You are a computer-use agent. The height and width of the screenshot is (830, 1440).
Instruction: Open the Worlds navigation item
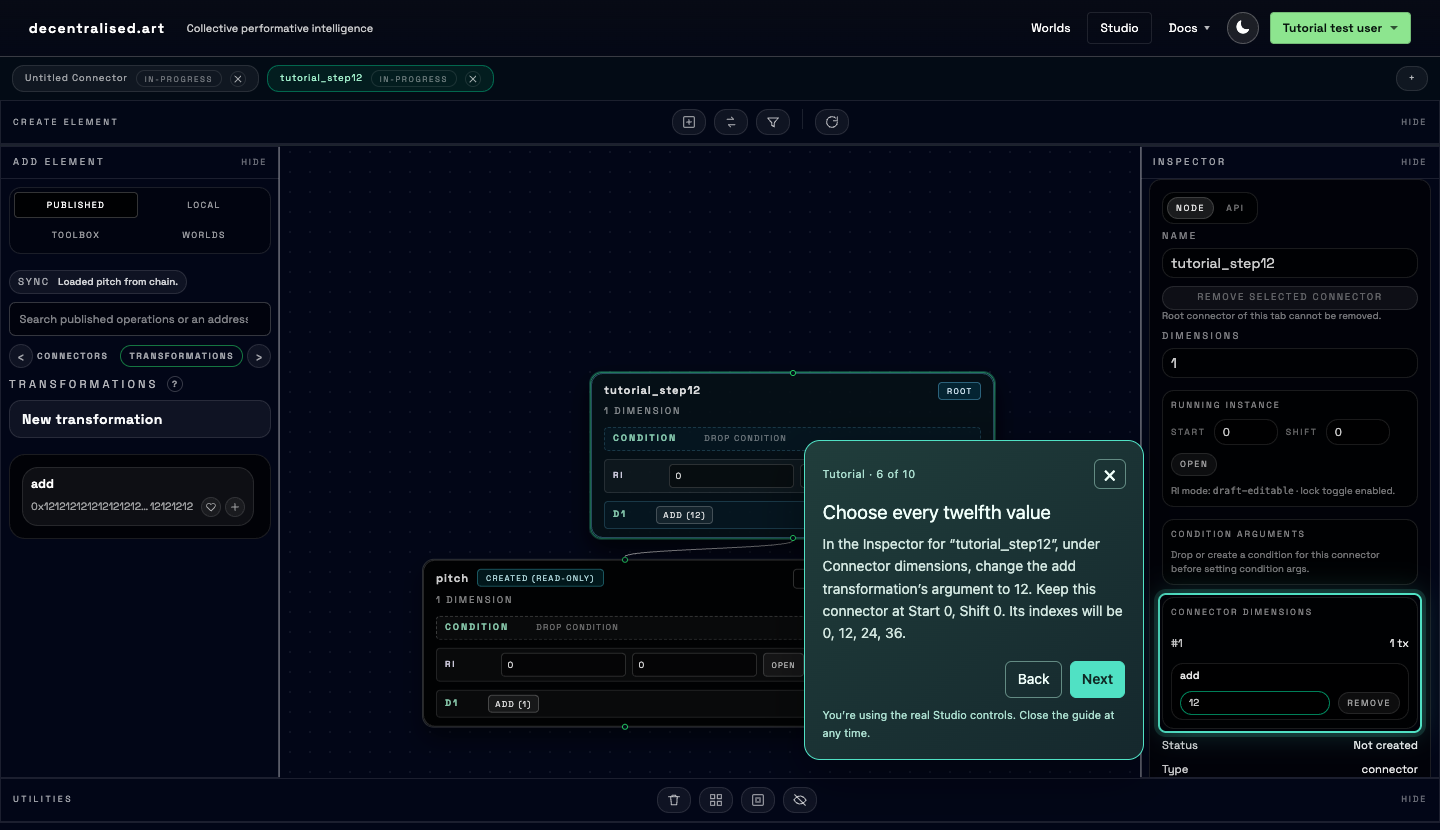pos(1050,28)
